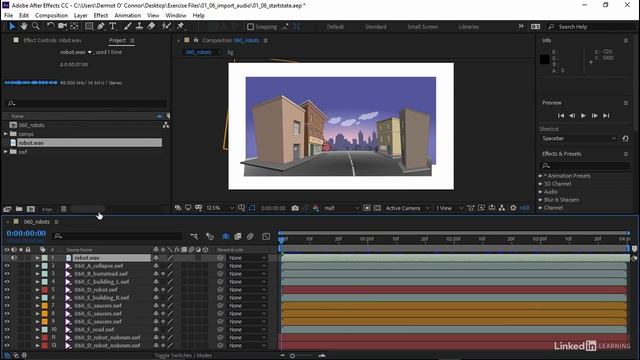640x360 pixels.
Task: Switch to the Standard workspace
Action: coord(376,27)
